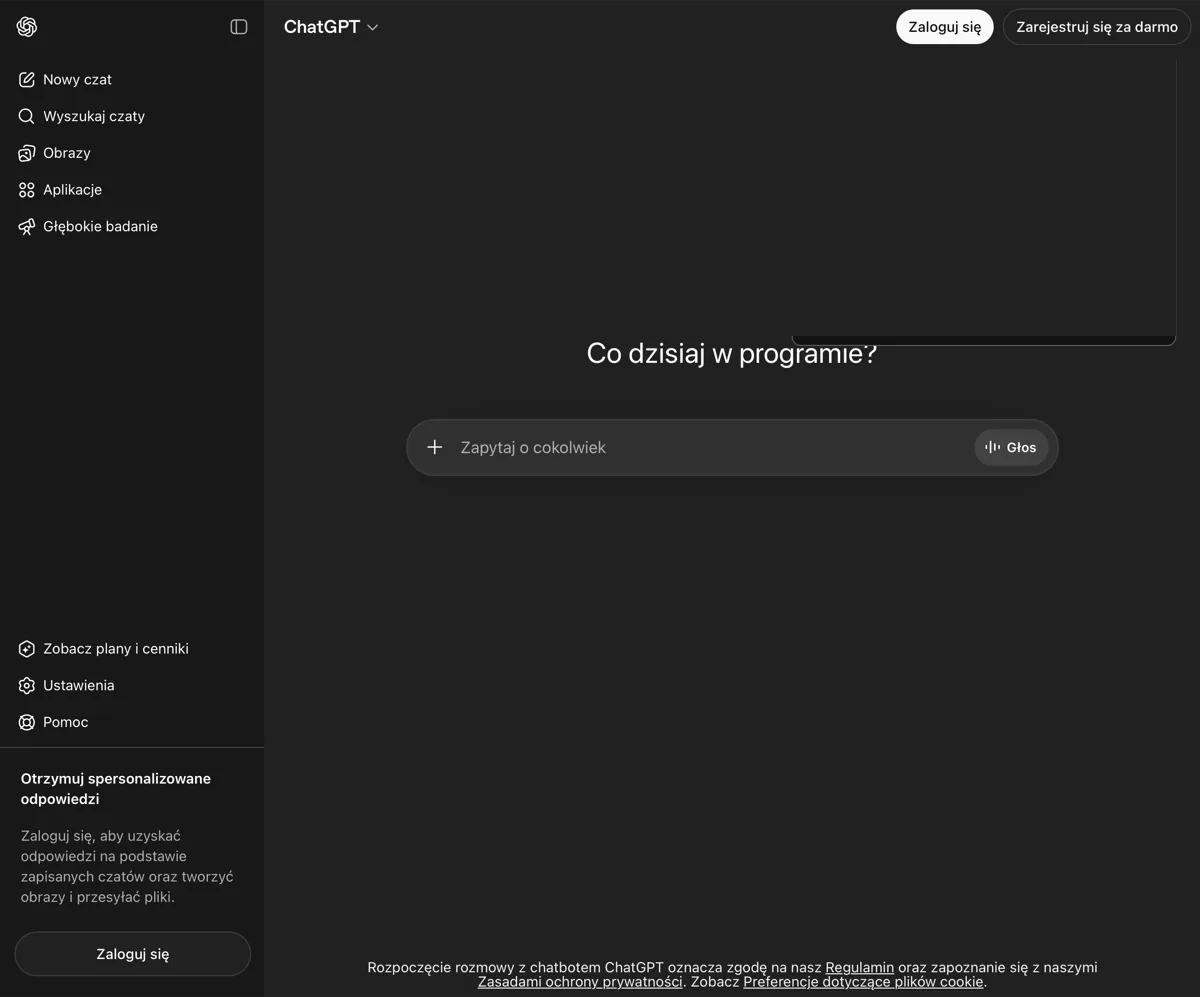Image resolution: width=1200 pixels, height=997 pixels.
Task: Open Zobacz plany i cenniki
Action: (132, 649)
